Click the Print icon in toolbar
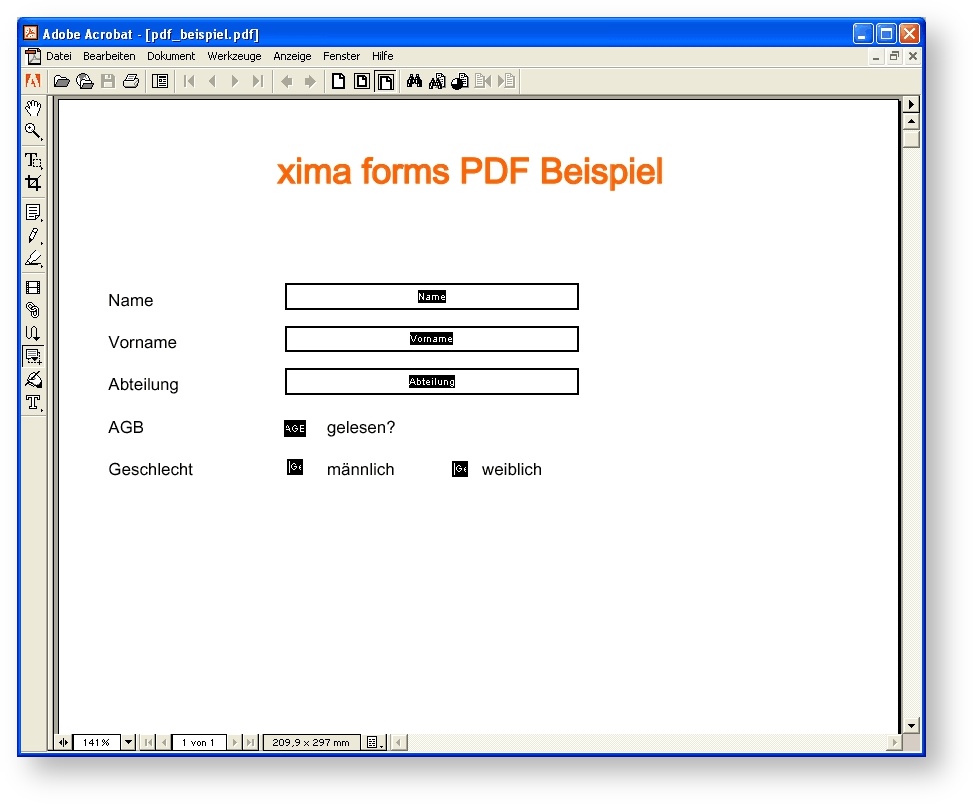 point(131,82)
